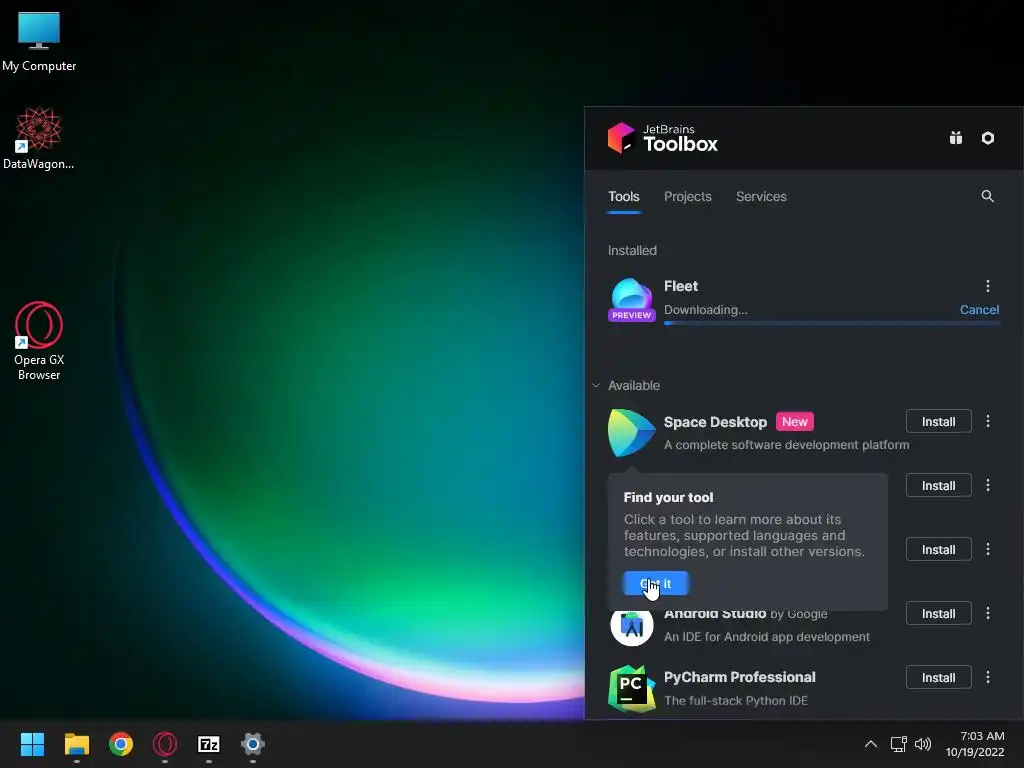Image resolution: width=1024 pixels, height=768 pixels.
Task: Open the PyCharm Professional three-dot options menu
Action: [x=987, y=677]
